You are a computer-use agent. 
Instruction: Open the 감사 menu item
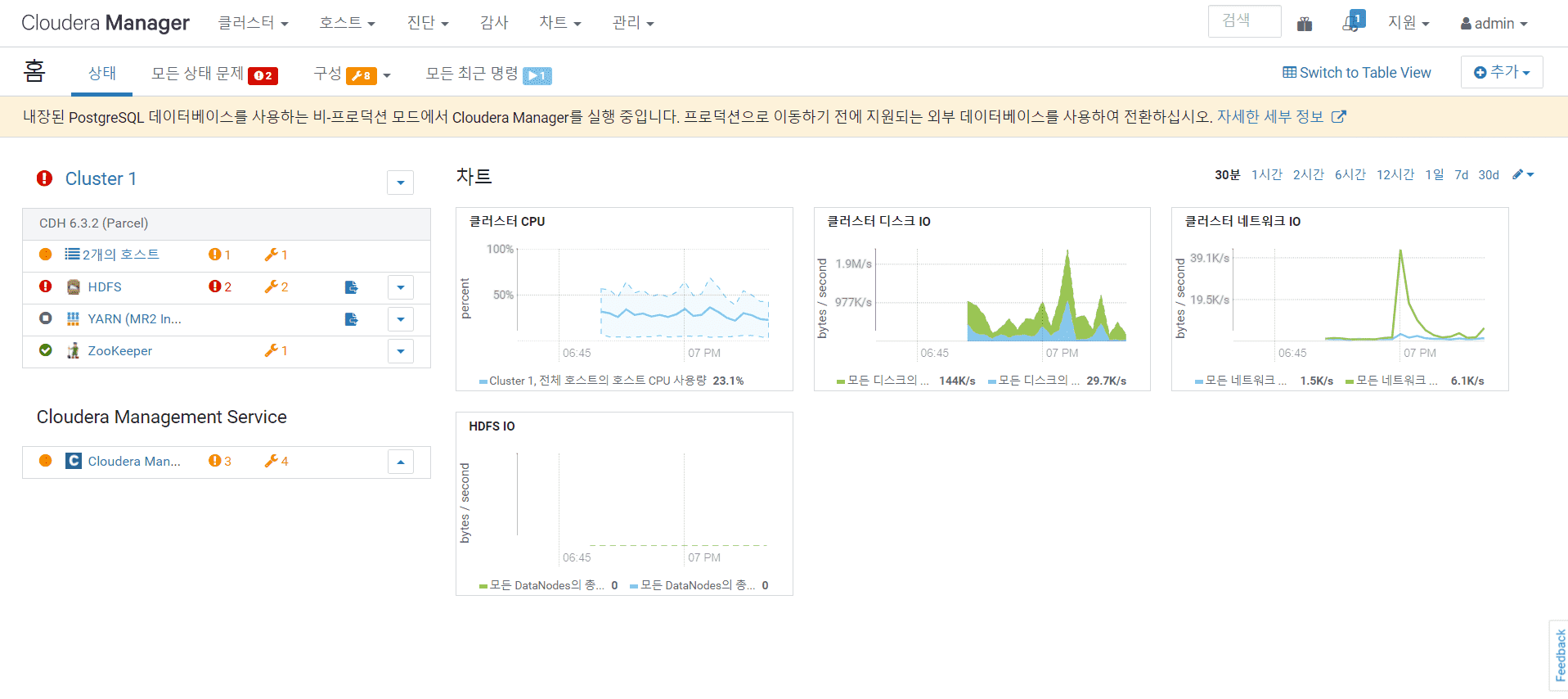click(494, 23)
